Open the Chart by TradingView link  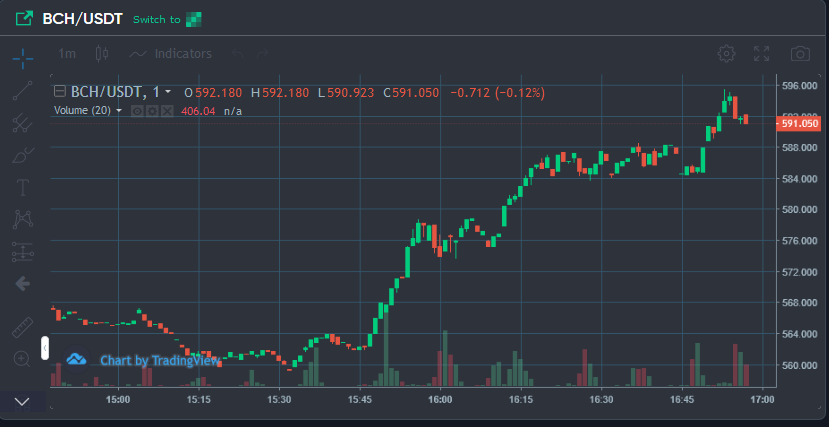point(160,360)
